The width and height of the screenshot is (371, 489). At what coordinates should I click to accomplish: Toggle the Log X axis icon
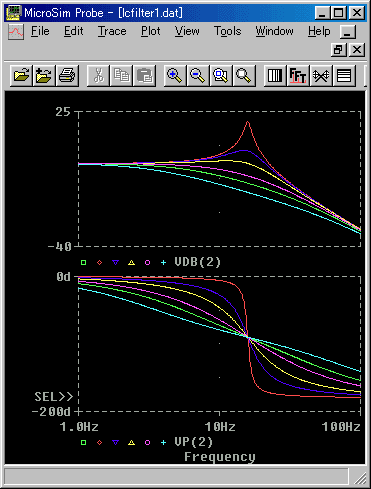[x=275, y=76]
